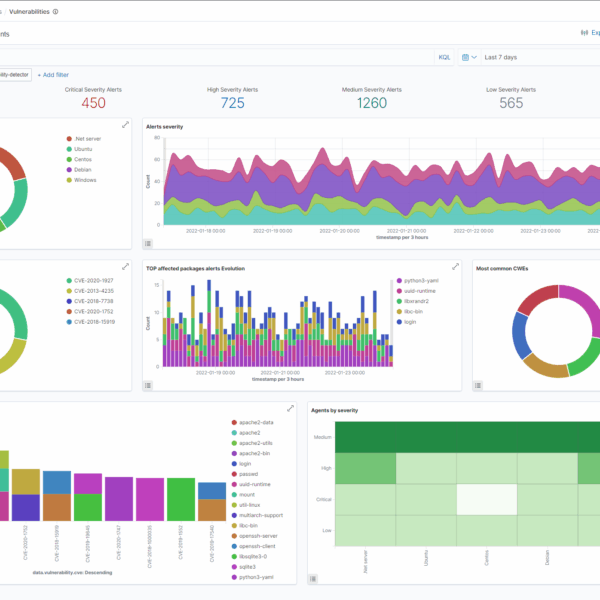Open the Vulnerabilities breadcrumb tab
Viewport: 600px width, 600px height.
click(27, 11)
